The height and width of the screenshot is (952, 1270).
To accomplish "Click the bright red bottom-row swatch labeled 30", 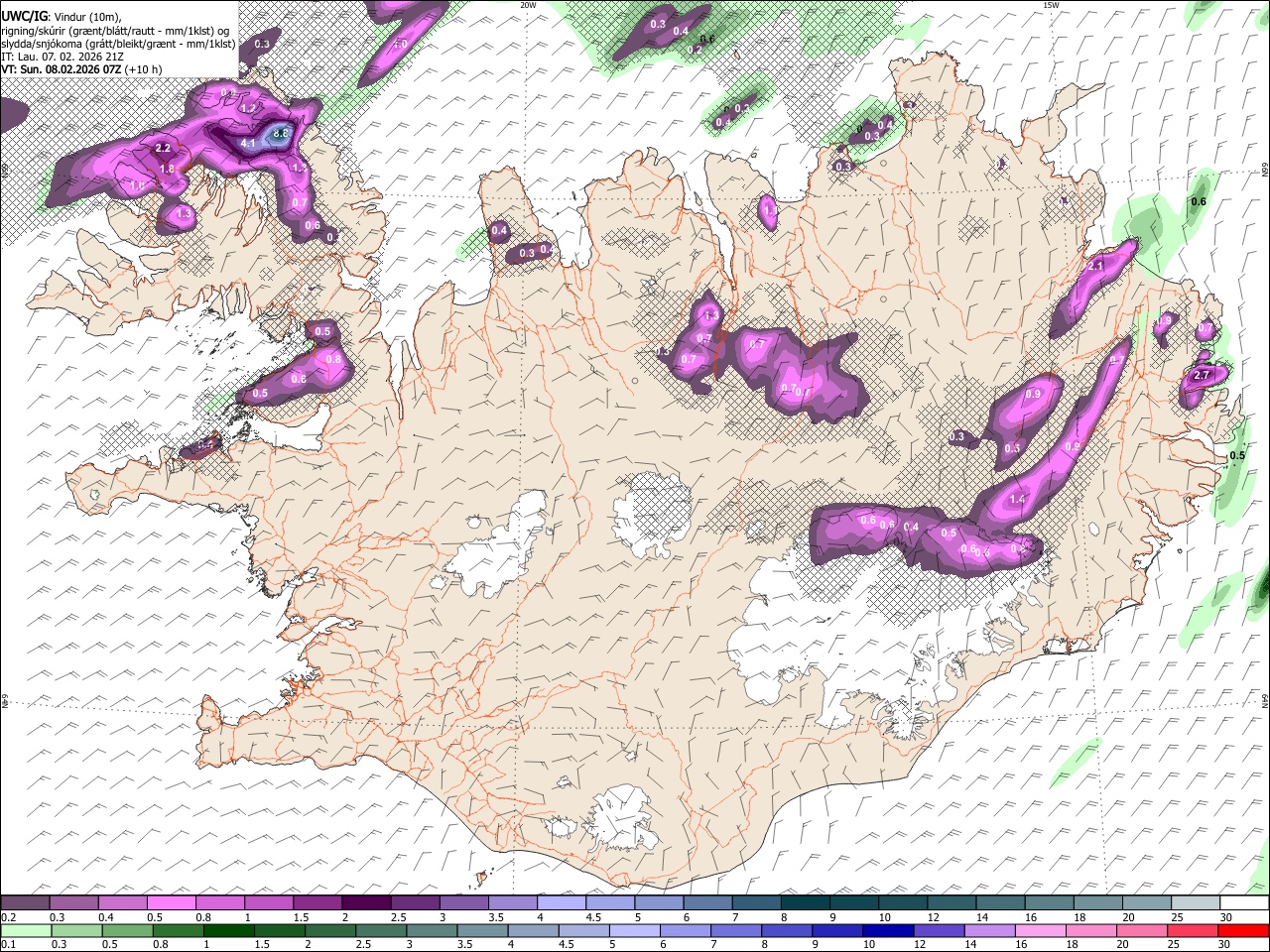I will (x=1244, y=930).
